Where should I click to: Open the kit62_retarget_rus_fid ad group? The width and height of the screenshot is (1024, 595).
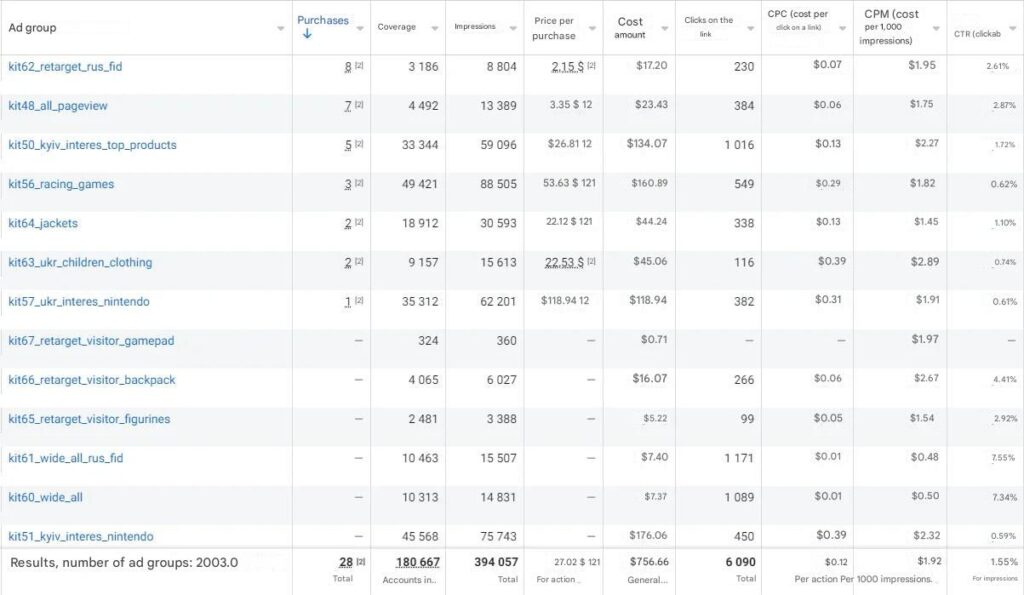tap(65, 66)
